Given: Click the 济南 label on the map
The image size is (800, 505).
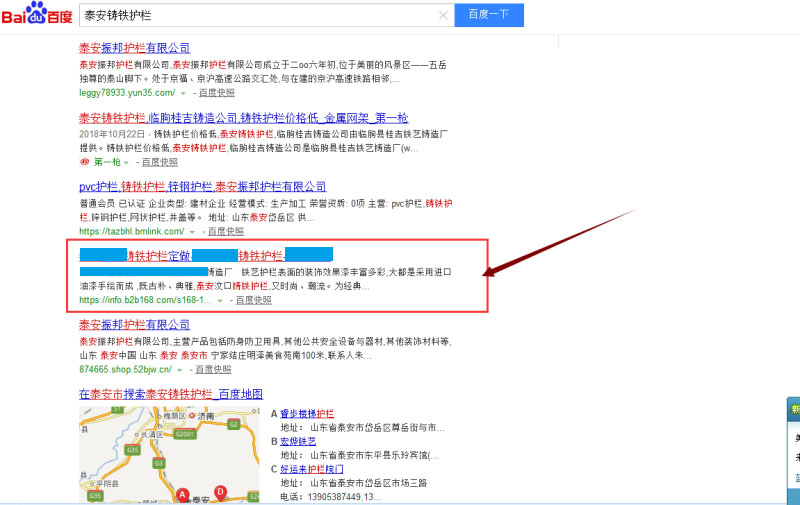Looking at the screenshot, I should pos(206,416).
